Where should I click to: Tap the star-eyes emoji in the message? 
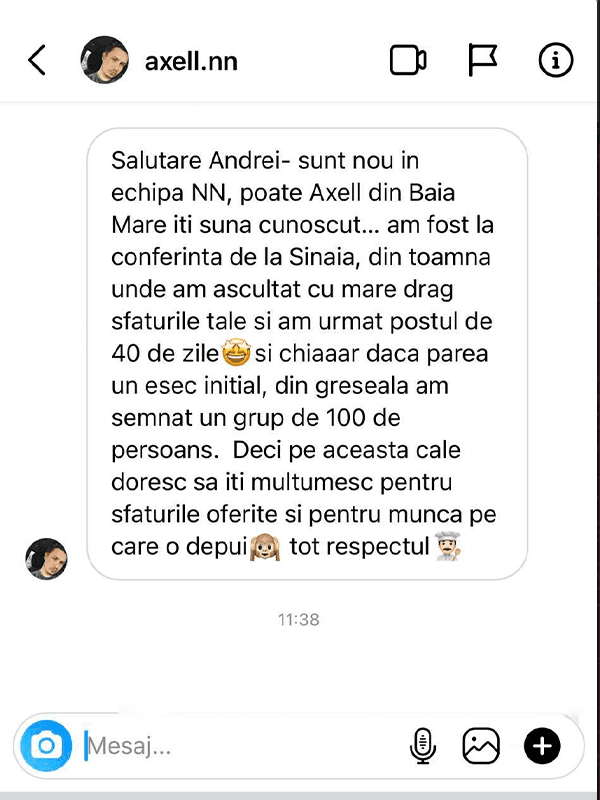tap(236, 354)
